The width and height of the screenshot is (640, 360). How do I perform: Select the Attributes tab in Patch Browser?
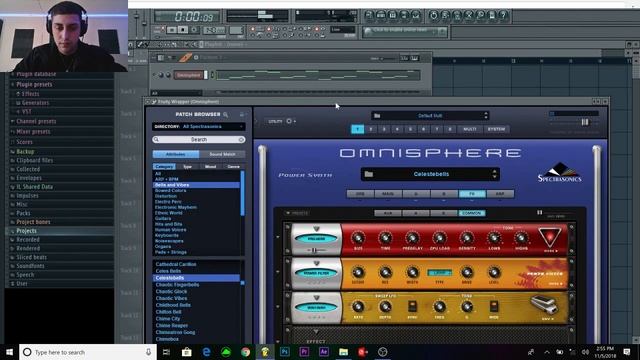[x=176, y=154]
